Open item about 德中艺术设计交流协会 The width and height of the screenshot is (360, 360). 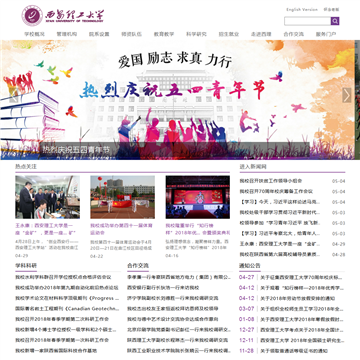point(173,319)
